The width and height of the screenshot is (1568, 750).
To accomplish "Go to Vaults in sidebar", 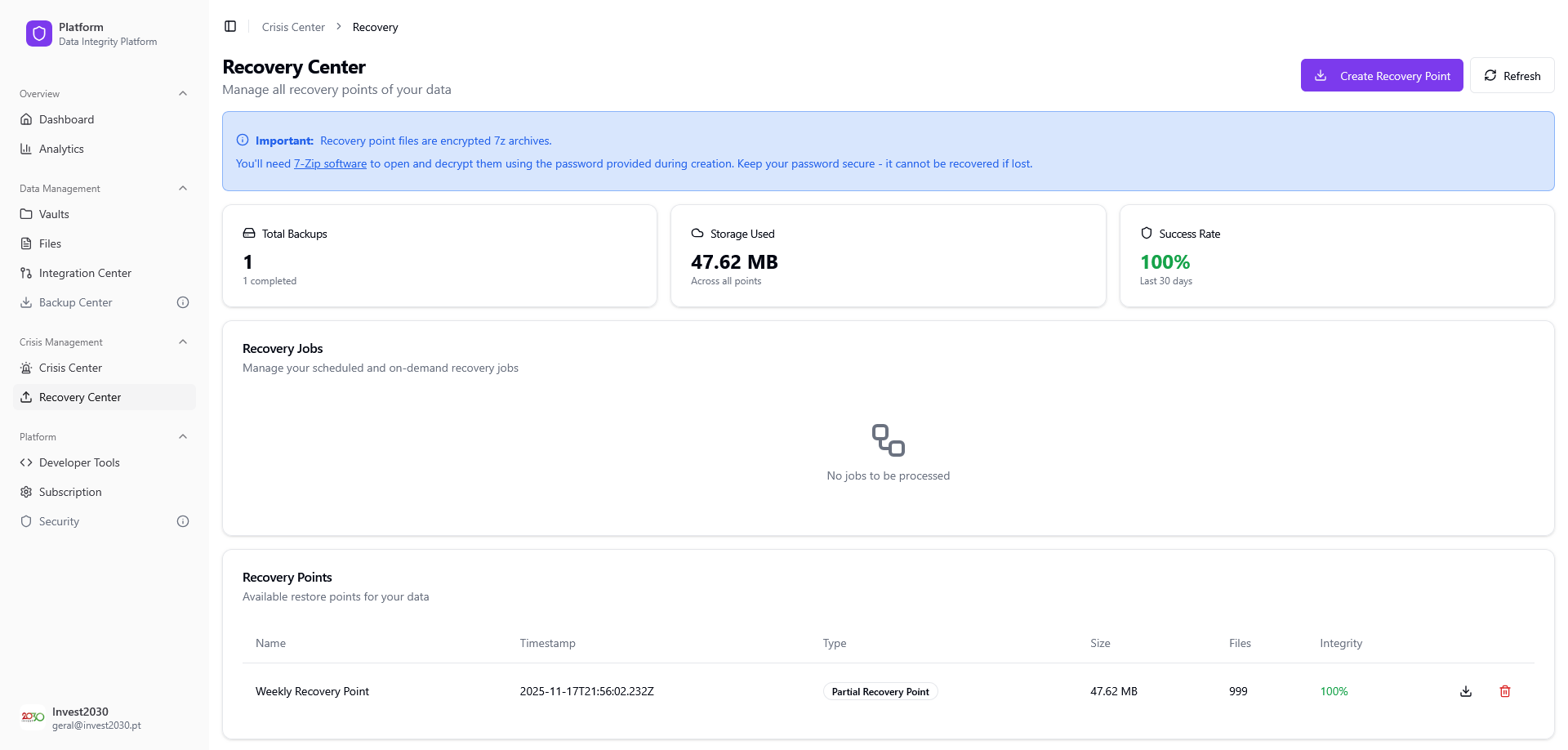I will tap(54, 214).
